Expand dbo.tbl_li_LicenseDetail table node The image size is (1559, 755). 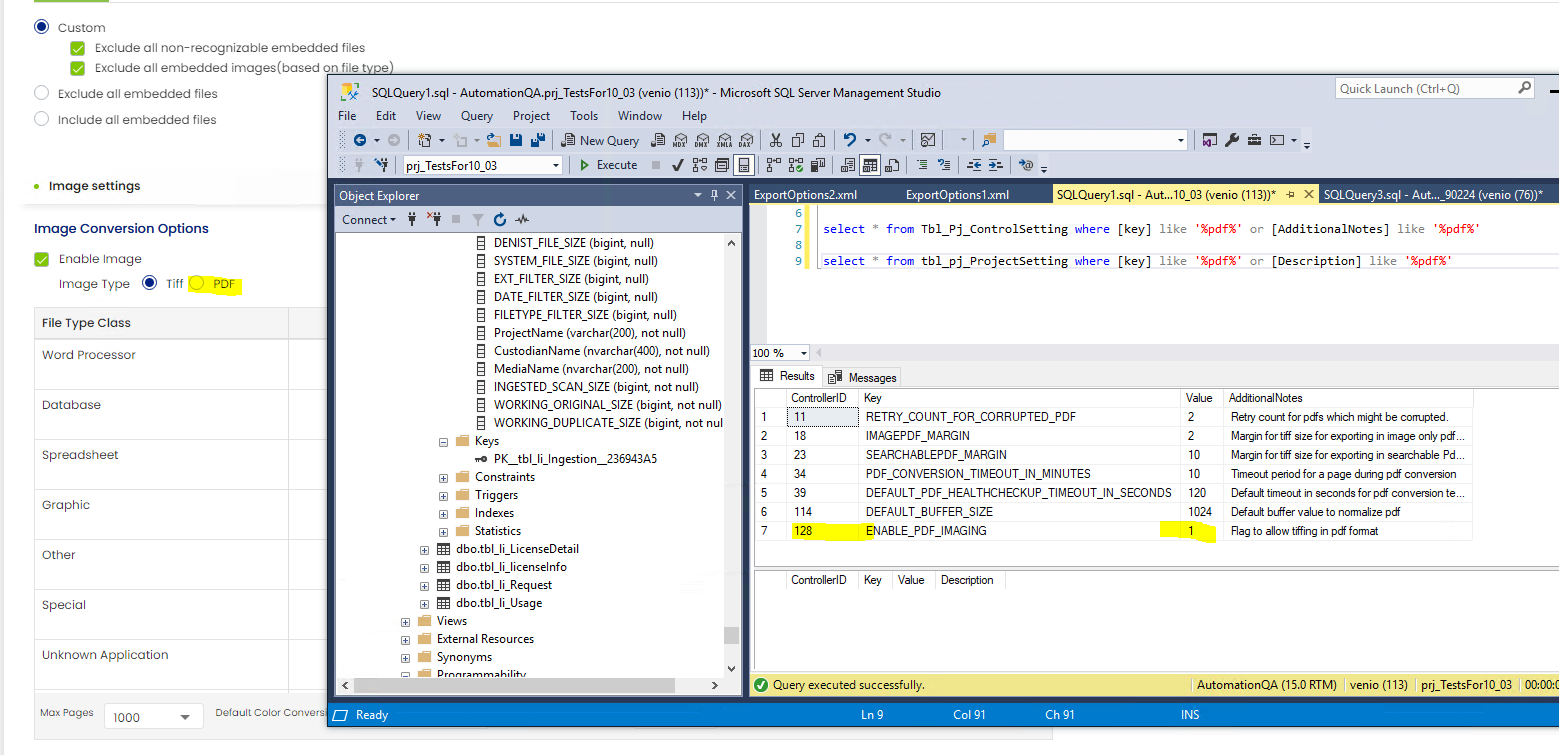point(424,549)
